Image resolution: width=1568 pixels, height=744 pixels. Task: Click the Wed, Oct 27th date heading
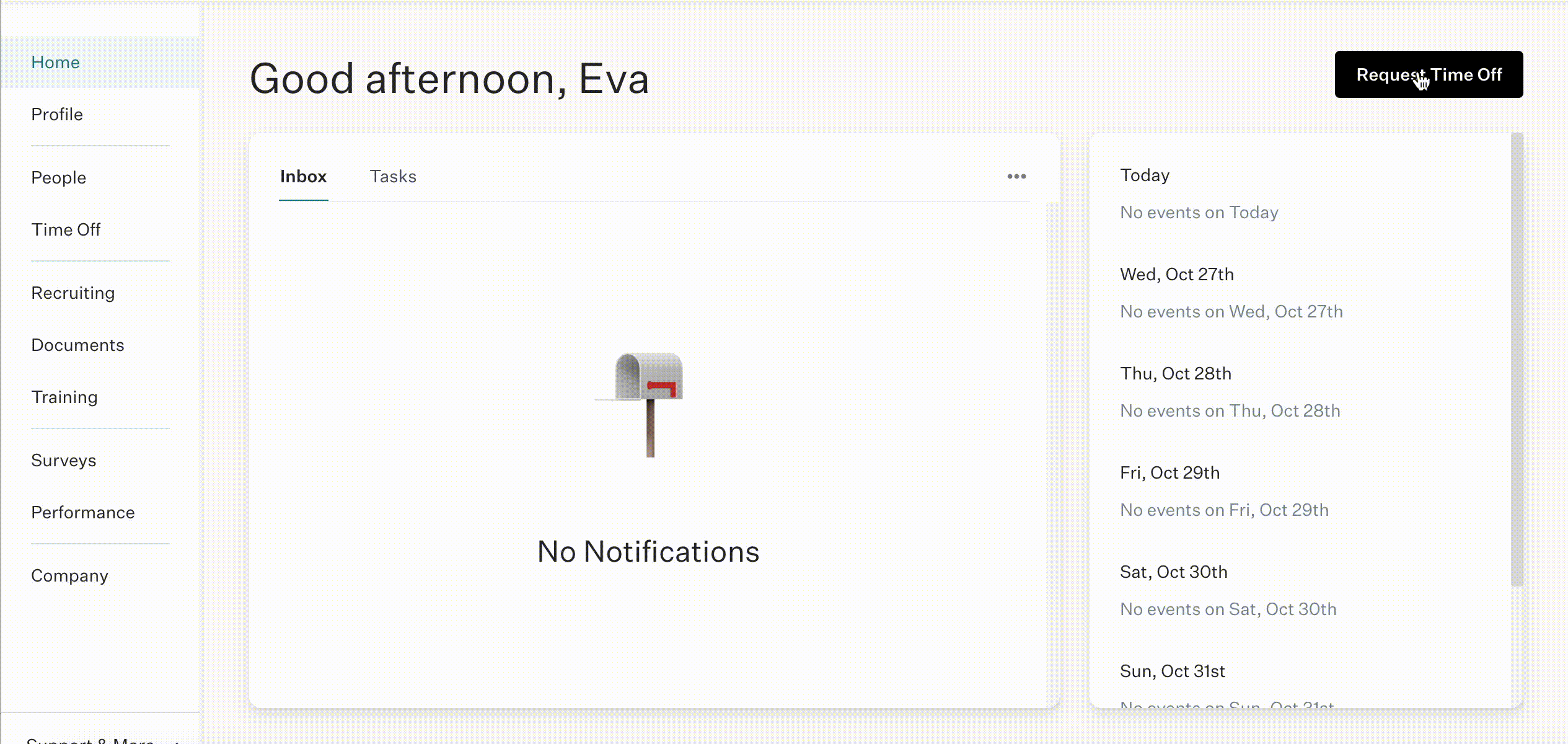click(1177, 275)
